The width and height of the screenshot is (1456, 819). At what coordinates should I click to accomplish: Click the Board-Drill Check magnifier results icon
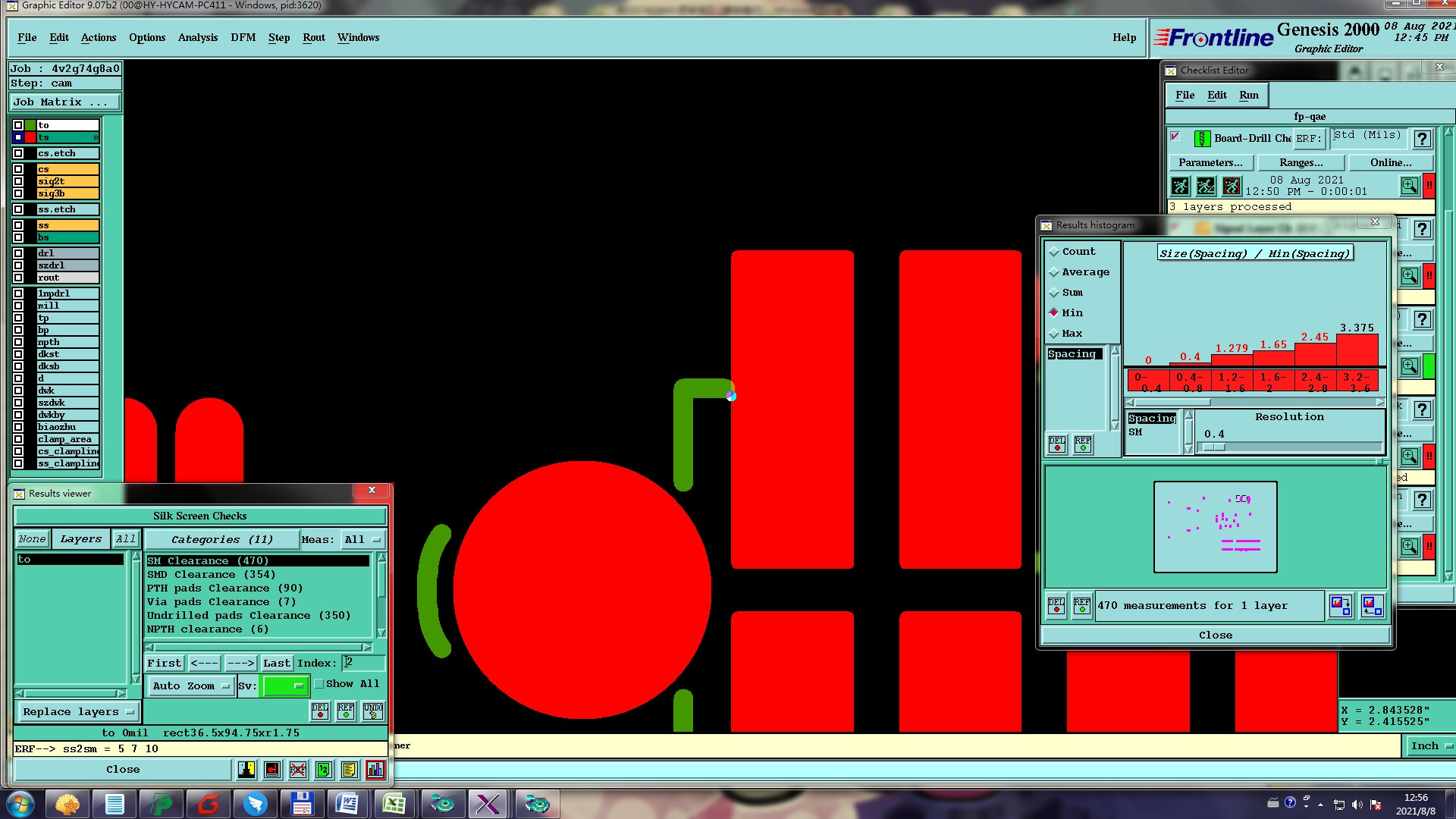pos(1409,186)
